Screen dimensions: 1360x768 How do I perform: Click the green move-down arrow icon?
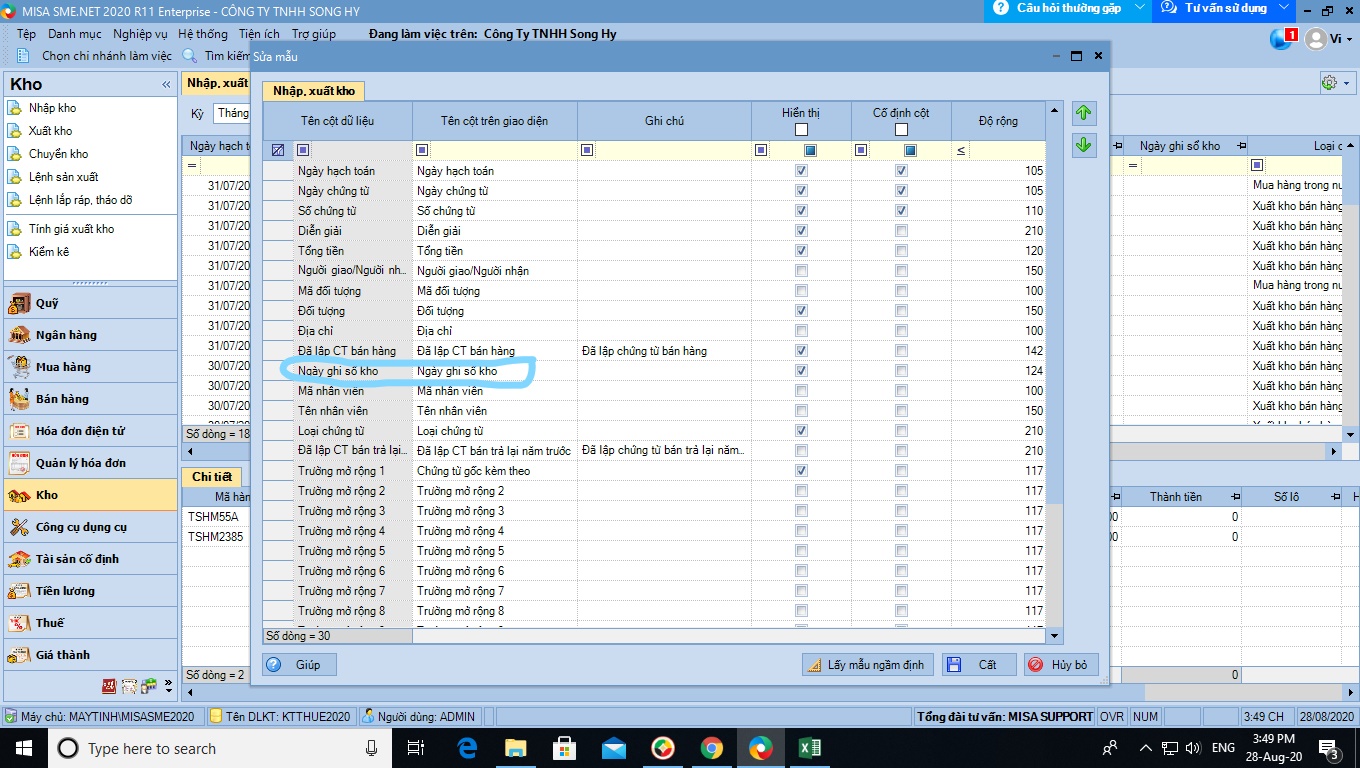(x=1083, y=145)
